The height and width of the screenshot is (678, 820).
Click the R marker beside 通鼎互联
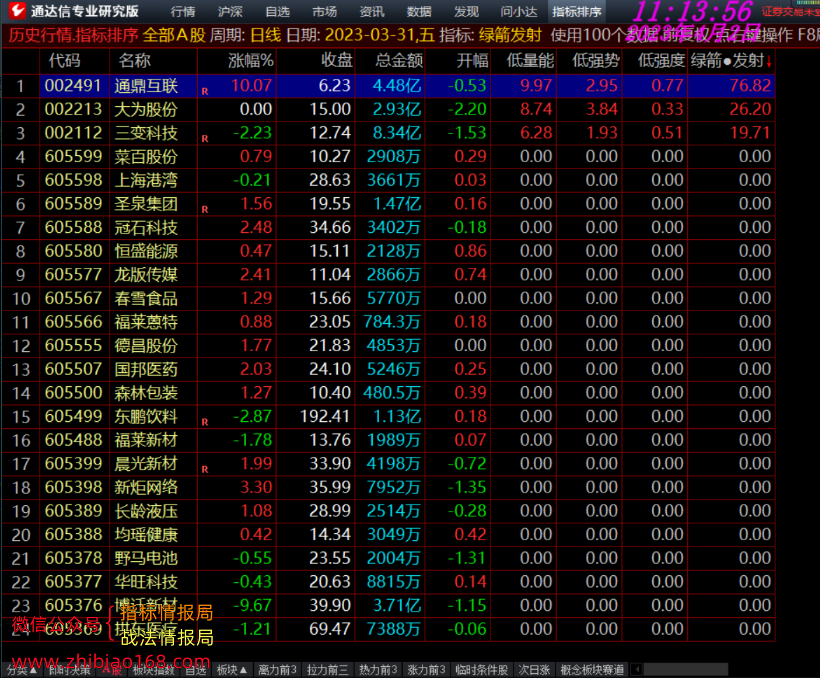click(205, 91)
